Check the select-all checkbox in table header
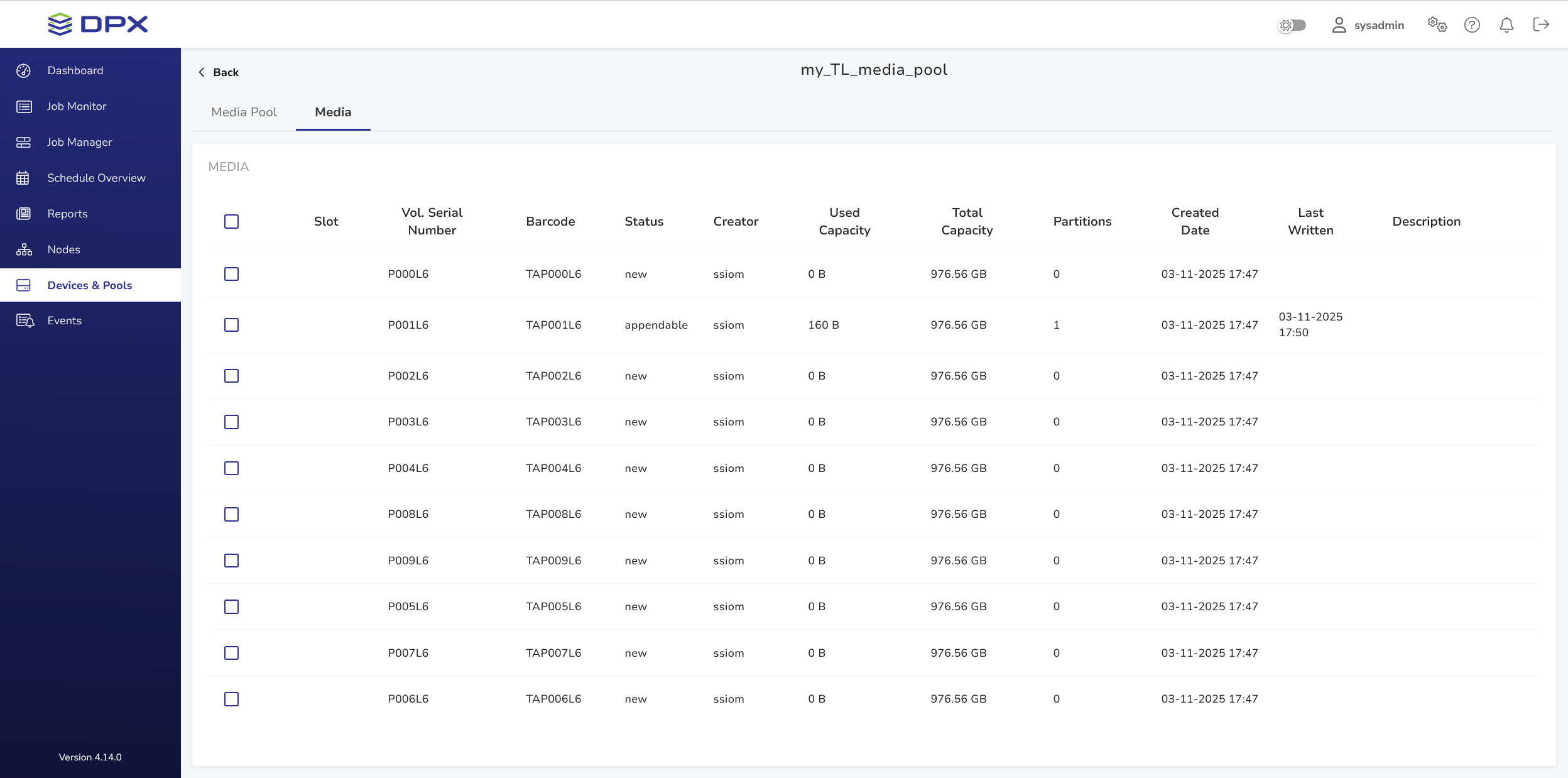This screenshot has height=778, width=1568. [x=231, y=221]
